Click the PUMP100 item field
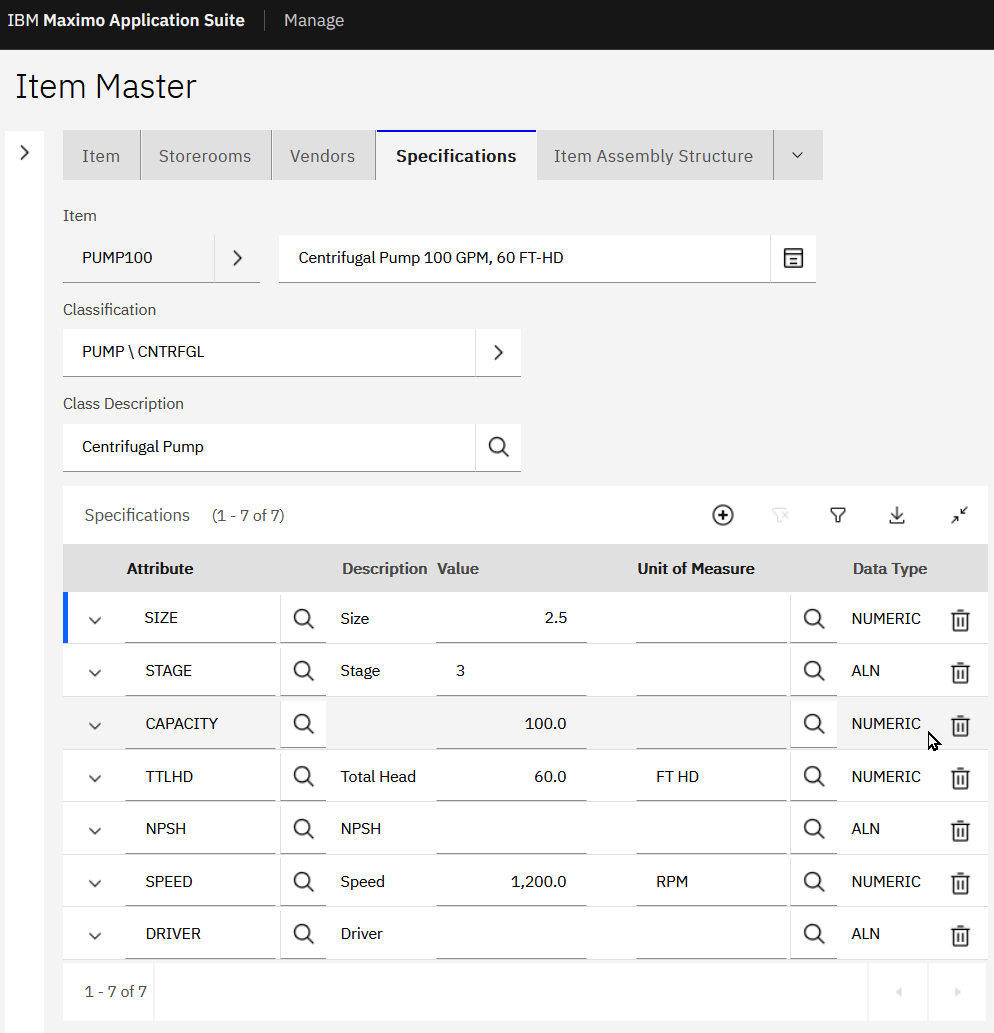 coord(138,258)
